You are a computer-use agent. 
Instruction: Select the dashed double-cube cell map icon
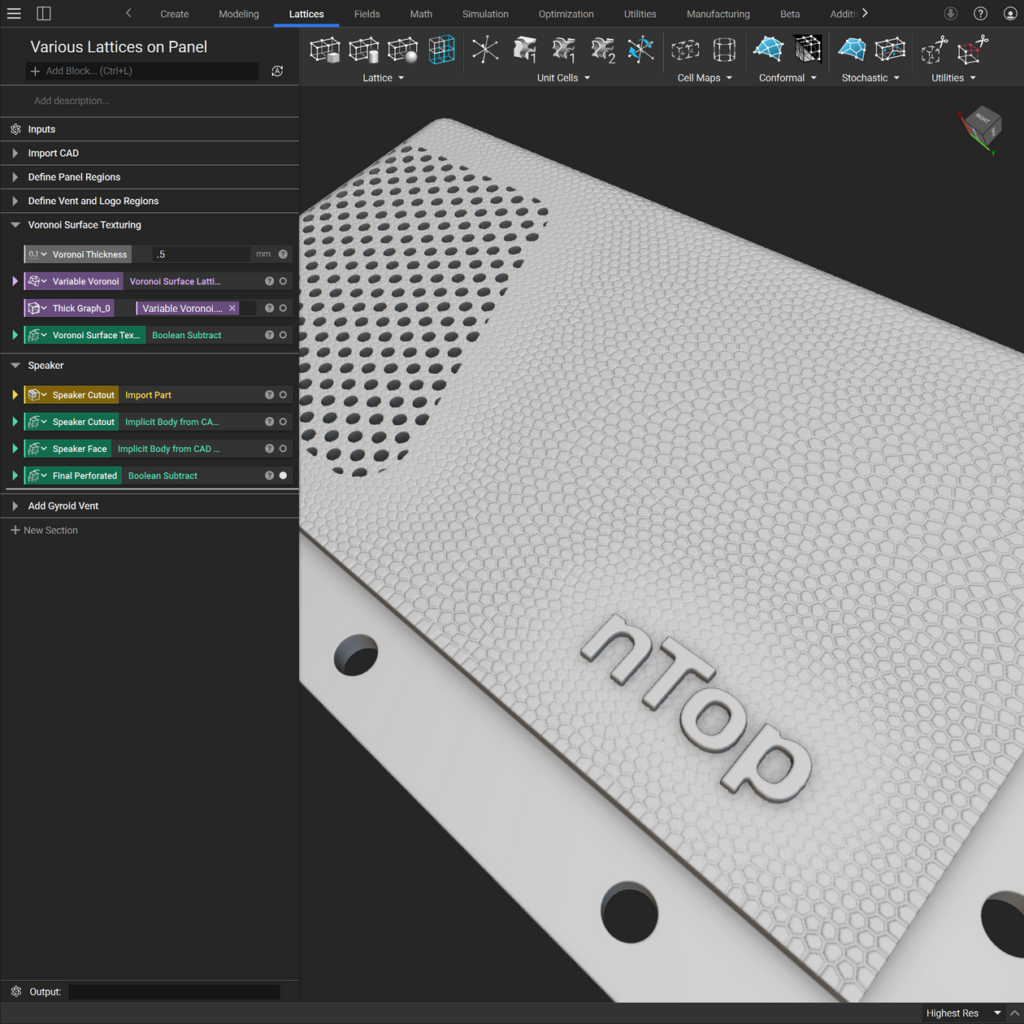coord(685,50)
